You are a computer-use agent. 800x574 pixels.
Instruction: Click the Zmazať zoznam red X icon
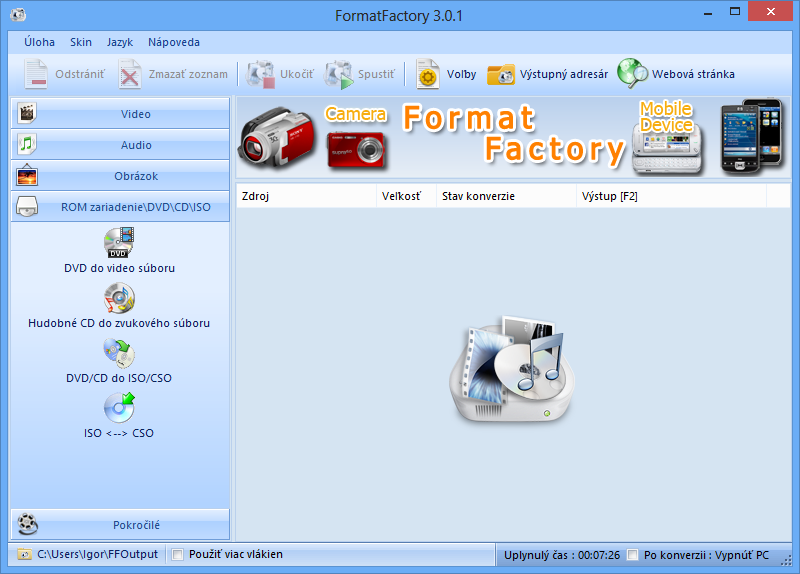pos(130,74)
